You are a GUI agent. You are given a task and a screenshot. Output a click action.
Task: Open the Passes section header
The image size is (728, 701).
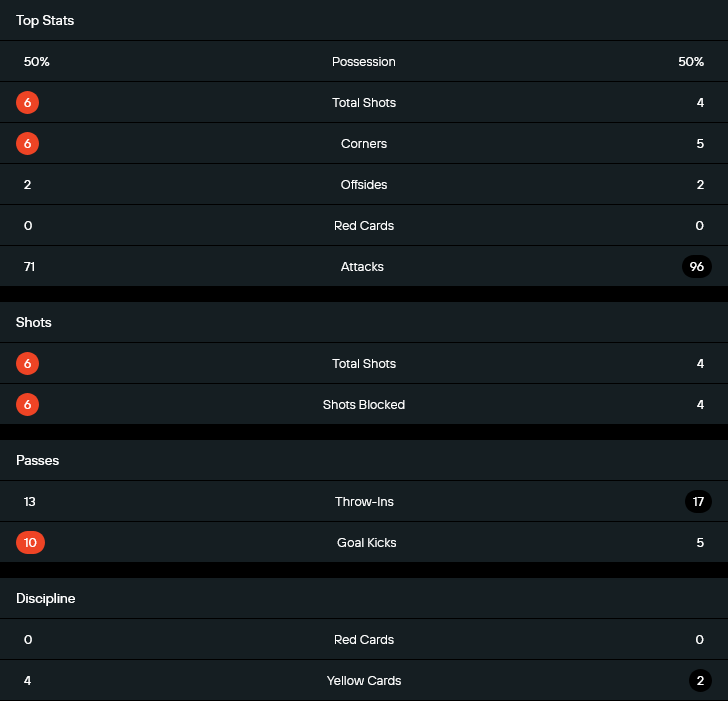tap(38, 461)
